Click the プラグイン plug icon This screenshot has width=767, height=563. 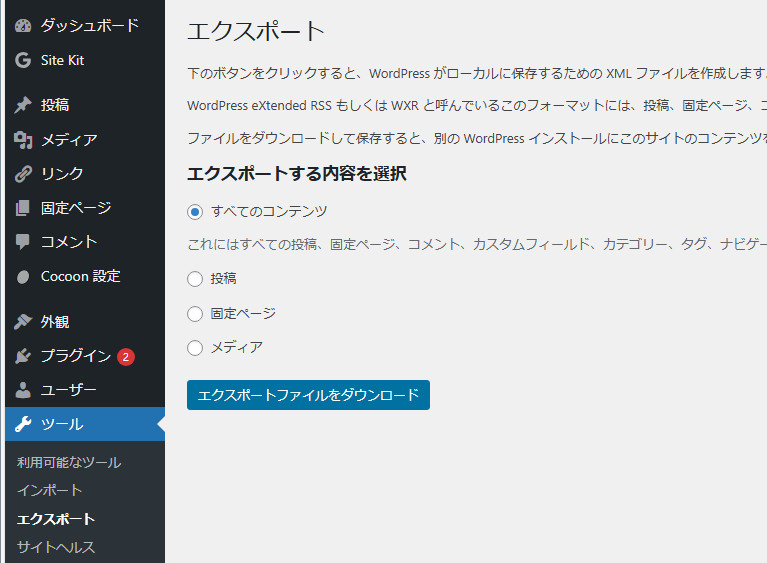coord(23,356)
